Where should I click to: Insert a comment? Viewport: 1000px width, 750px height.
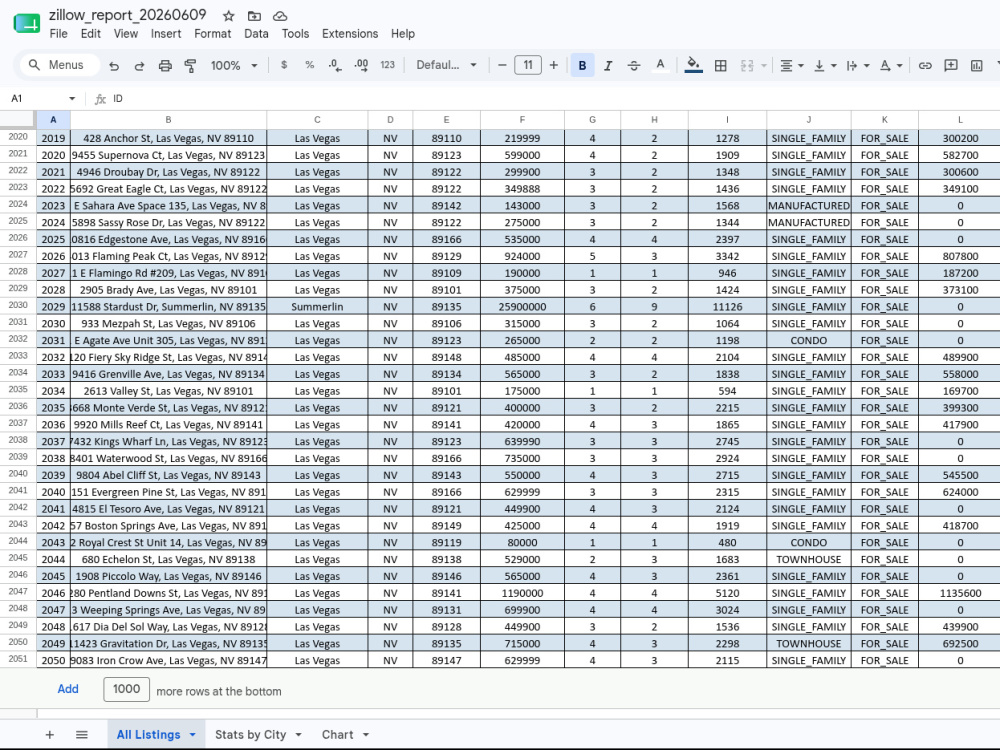pos(951,65)
